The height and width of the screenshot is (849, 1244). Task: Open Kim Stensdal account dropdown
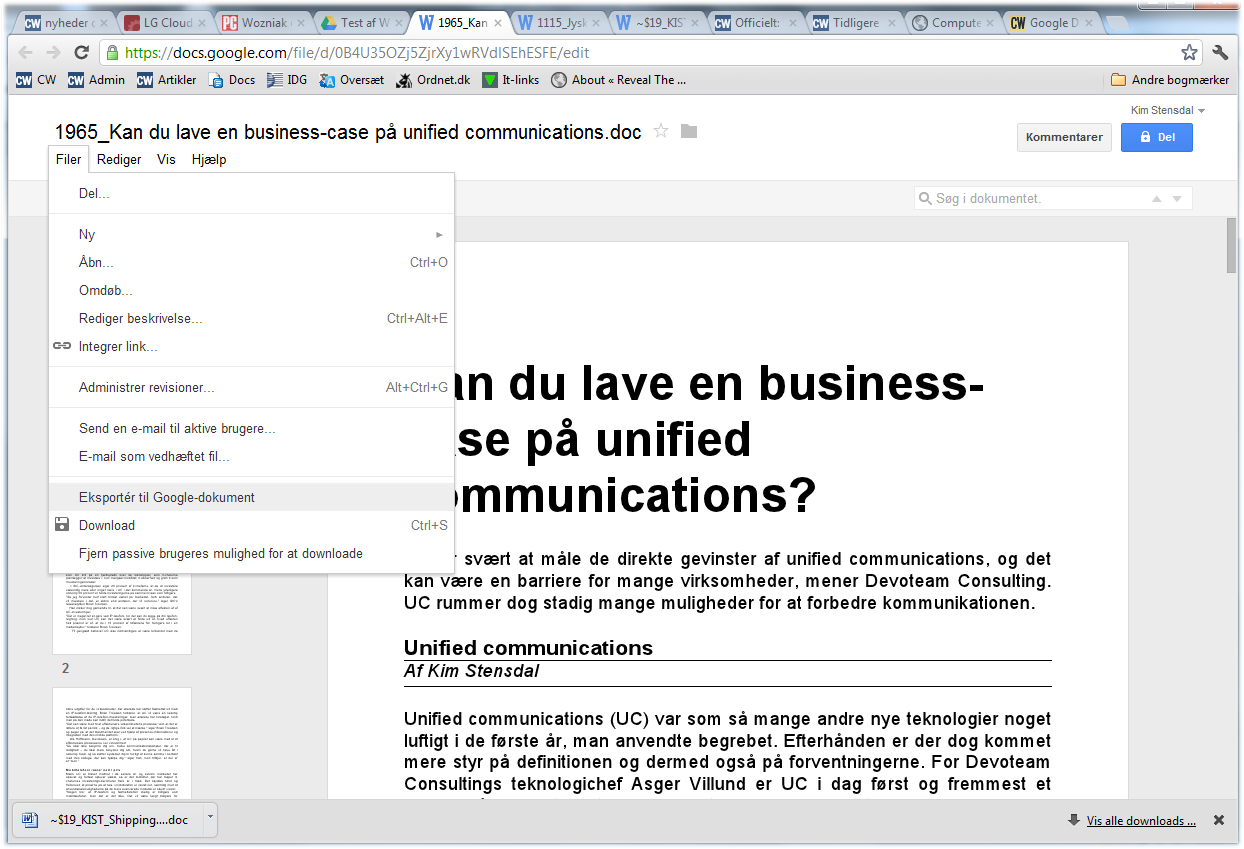(x=1167, y=110)
